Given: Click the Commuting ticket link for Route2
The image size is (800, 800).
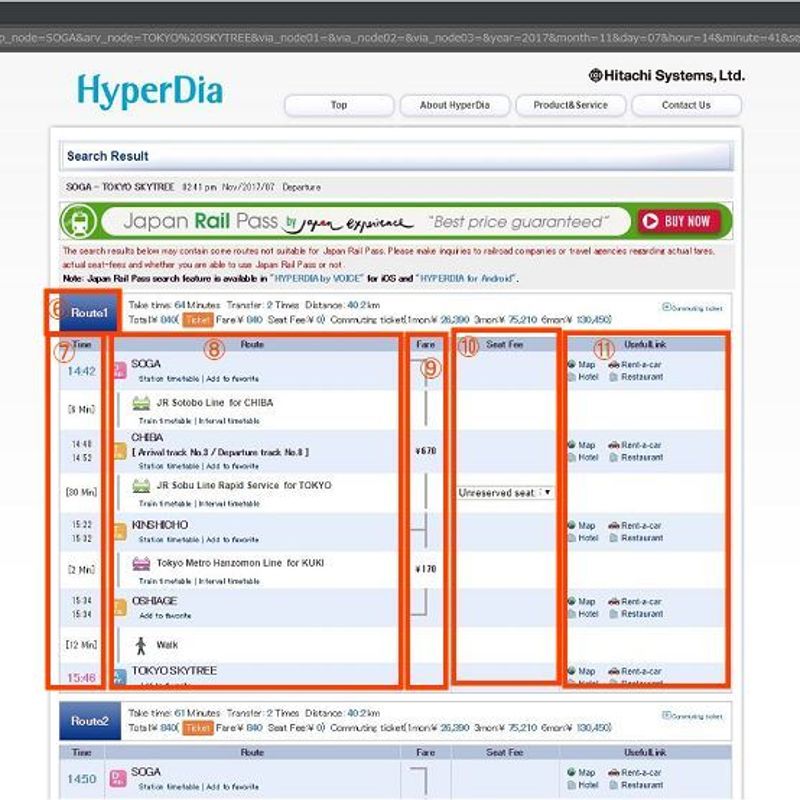Looking at the screenshot, I should [x=692, y=716].
